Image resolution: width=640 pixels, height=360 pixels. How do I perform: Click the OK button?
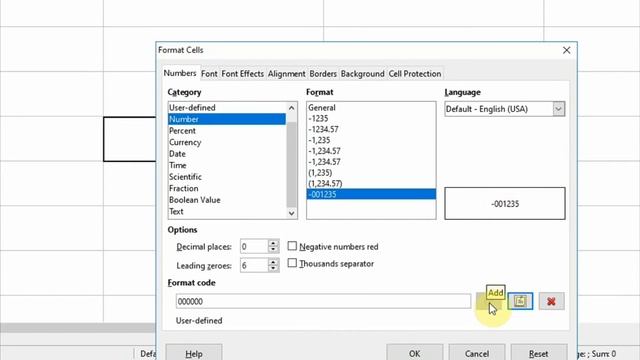point(415,353)
